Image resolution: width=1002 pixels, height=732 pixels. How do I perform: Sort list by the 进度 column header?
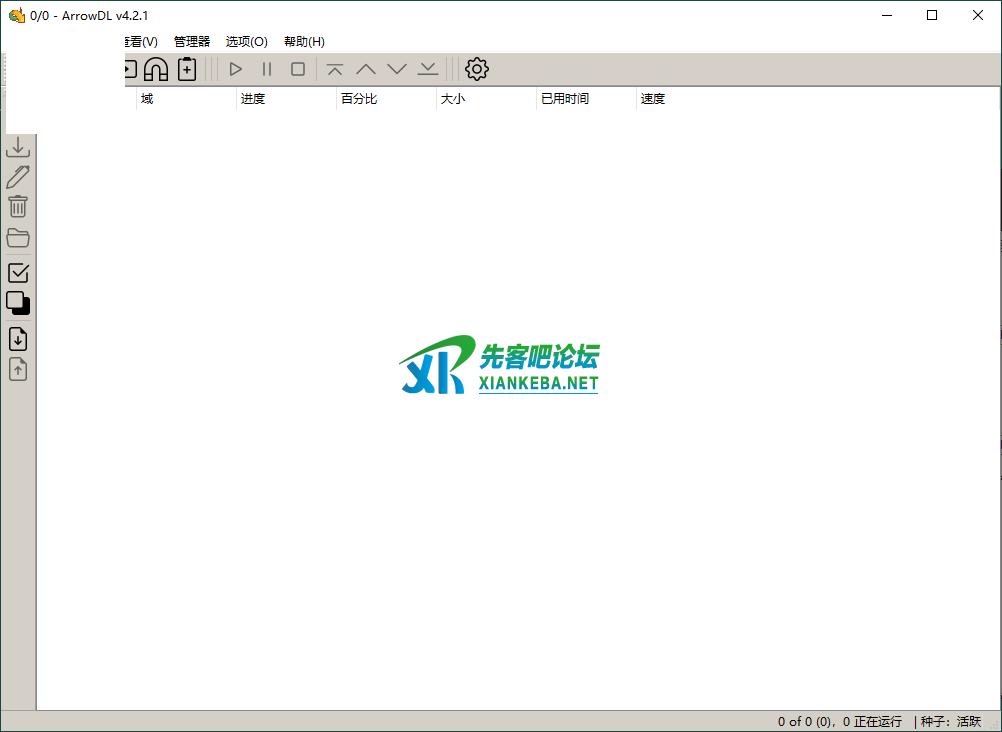[x=253, y=99]
